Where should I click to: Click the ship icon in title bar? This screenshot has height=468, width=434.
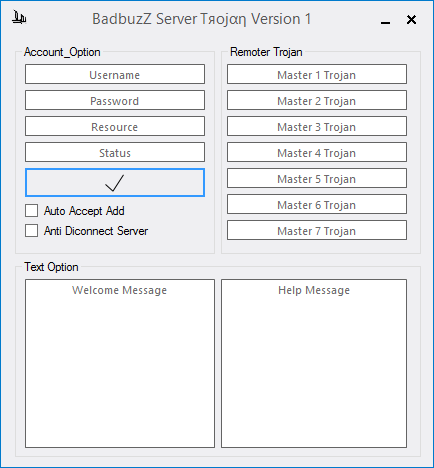(19, 18)
